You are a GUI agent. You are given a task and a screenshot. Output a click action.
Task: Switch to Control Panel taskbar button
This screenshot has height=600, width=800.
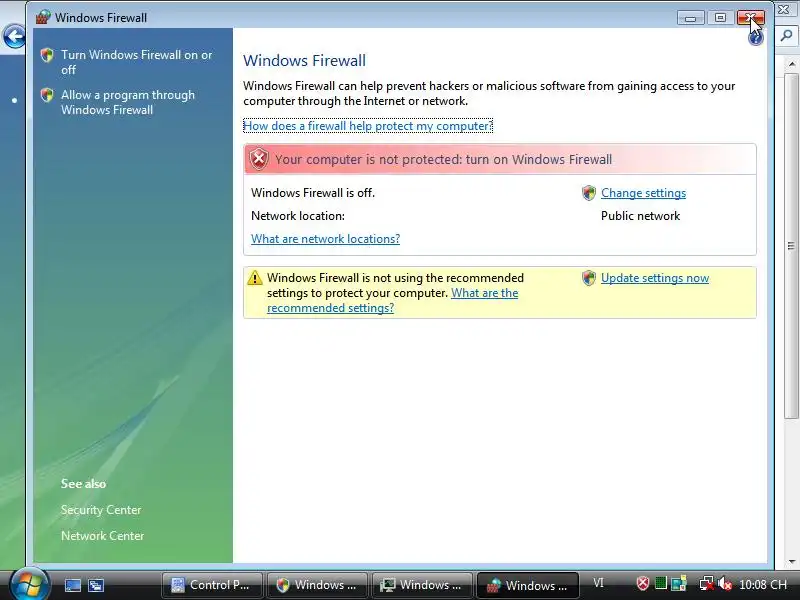point(212,585)
